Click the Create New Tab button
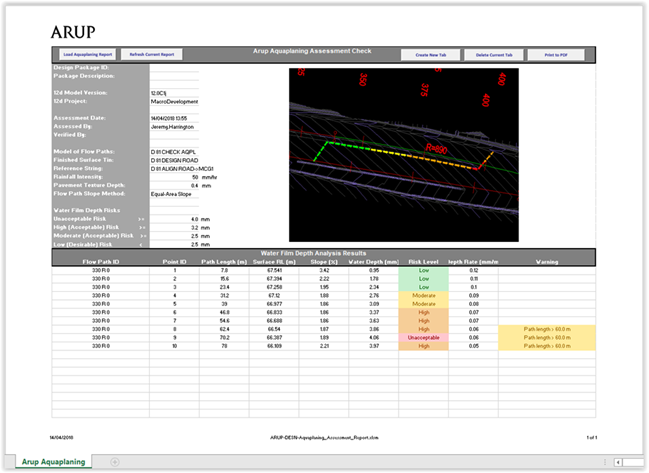The width and height of the screenshot is (649, 473). (x=430, y=55)
